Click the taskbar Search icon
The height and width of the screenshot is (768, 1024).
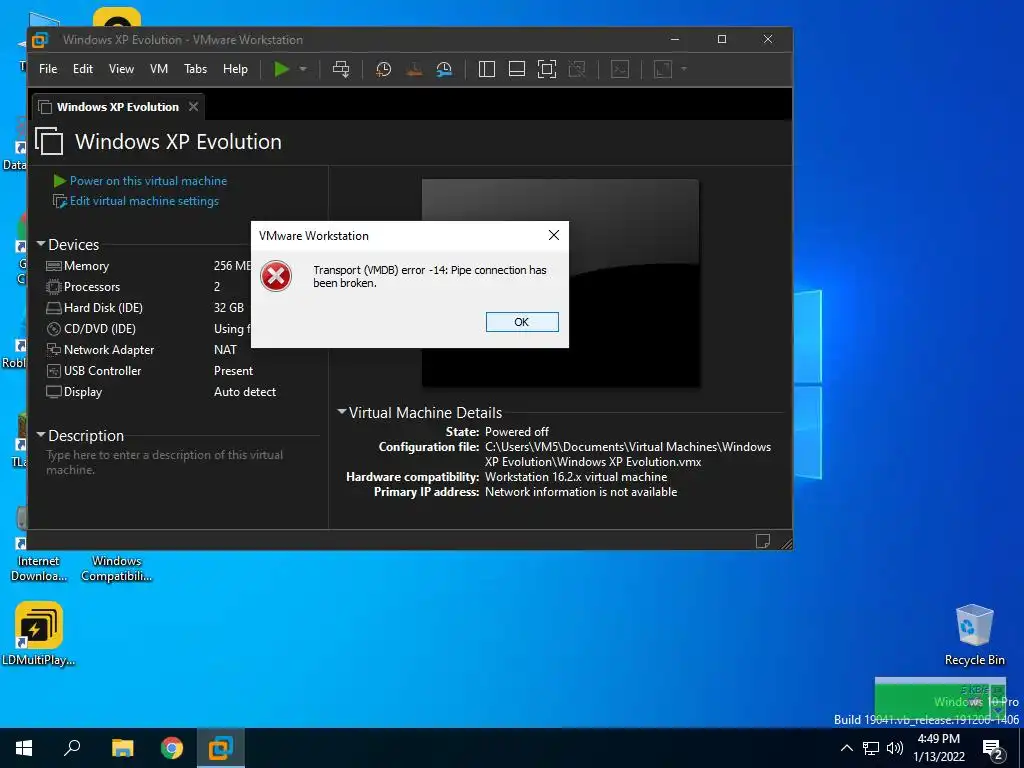coord(72,748)
